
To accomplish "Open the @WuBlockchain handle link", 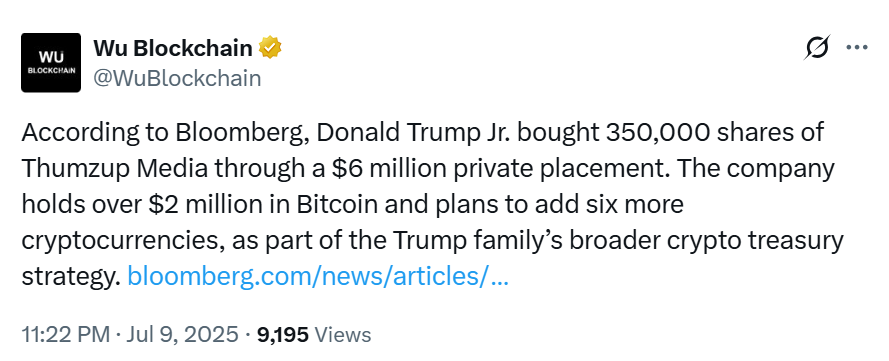I will (x=177, y=79).
